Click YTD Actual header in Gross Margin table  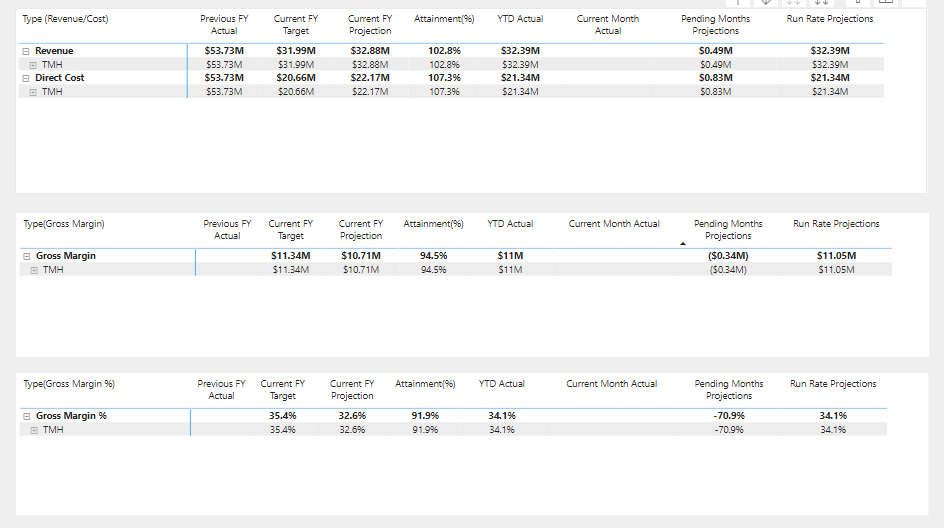(510, 224)
